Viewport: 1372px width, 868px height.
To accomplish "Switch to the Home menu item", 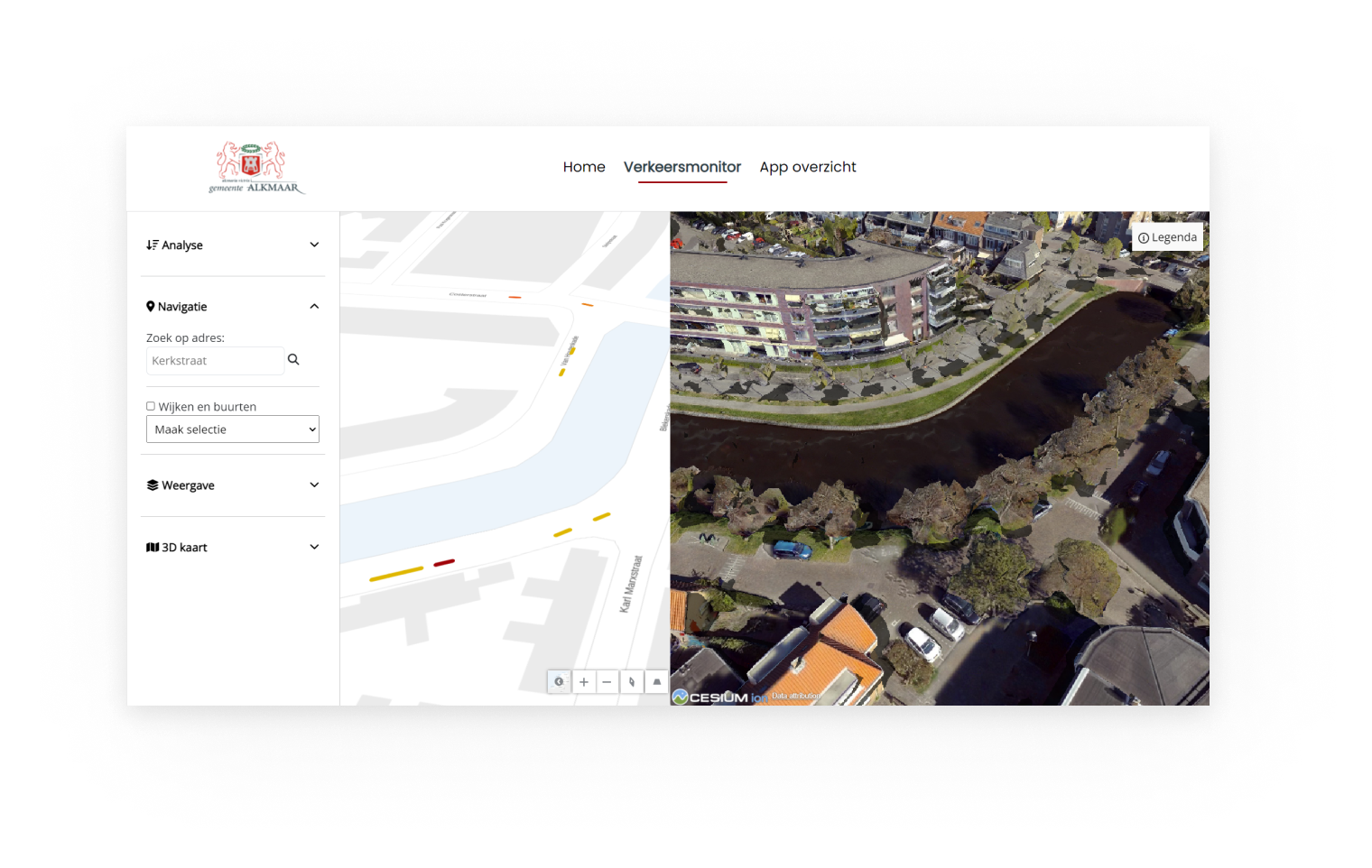I will (x=584, y=167).
